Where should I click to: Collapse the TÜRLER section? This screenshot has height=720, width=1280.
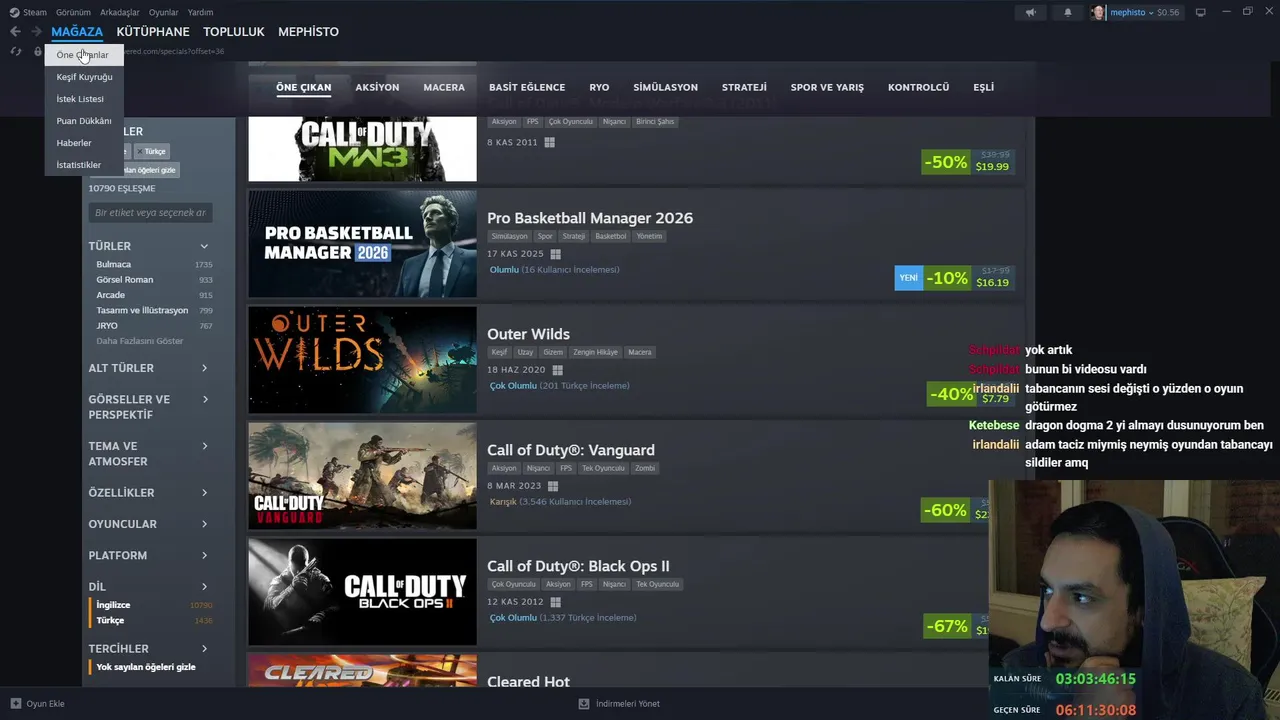204,246
